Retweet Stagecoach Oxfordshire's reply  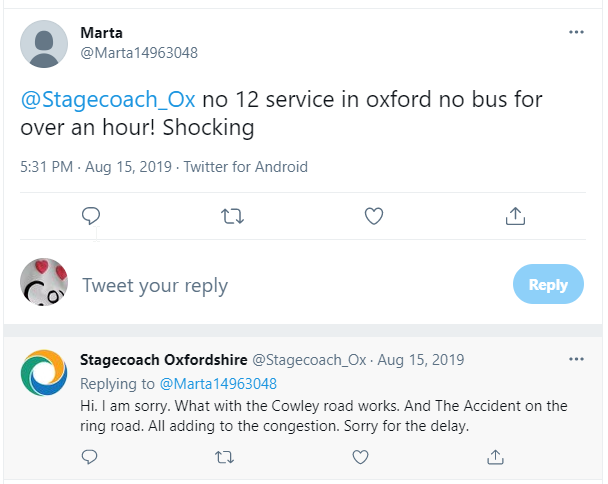pos(224,457)
